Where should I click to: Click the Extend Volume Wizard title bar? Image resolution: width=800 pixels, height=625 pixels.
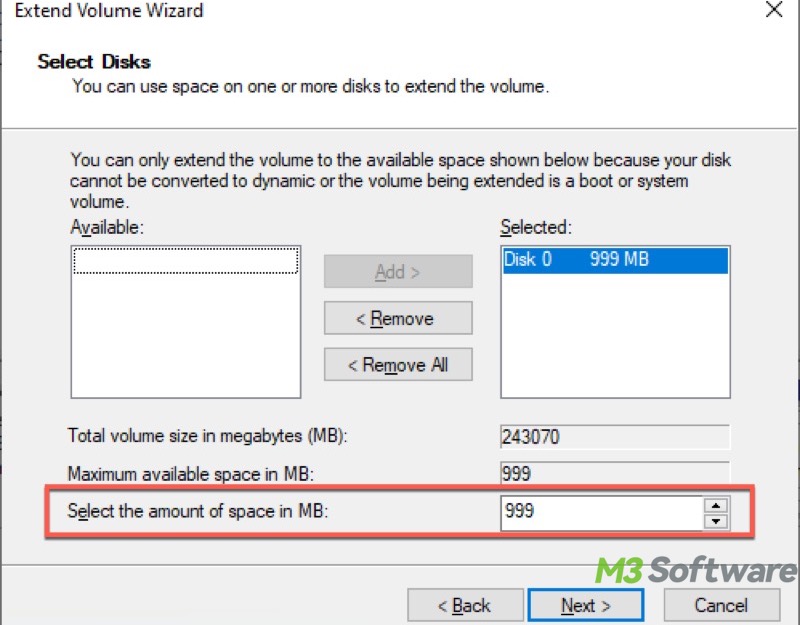[x=300, y=12]
